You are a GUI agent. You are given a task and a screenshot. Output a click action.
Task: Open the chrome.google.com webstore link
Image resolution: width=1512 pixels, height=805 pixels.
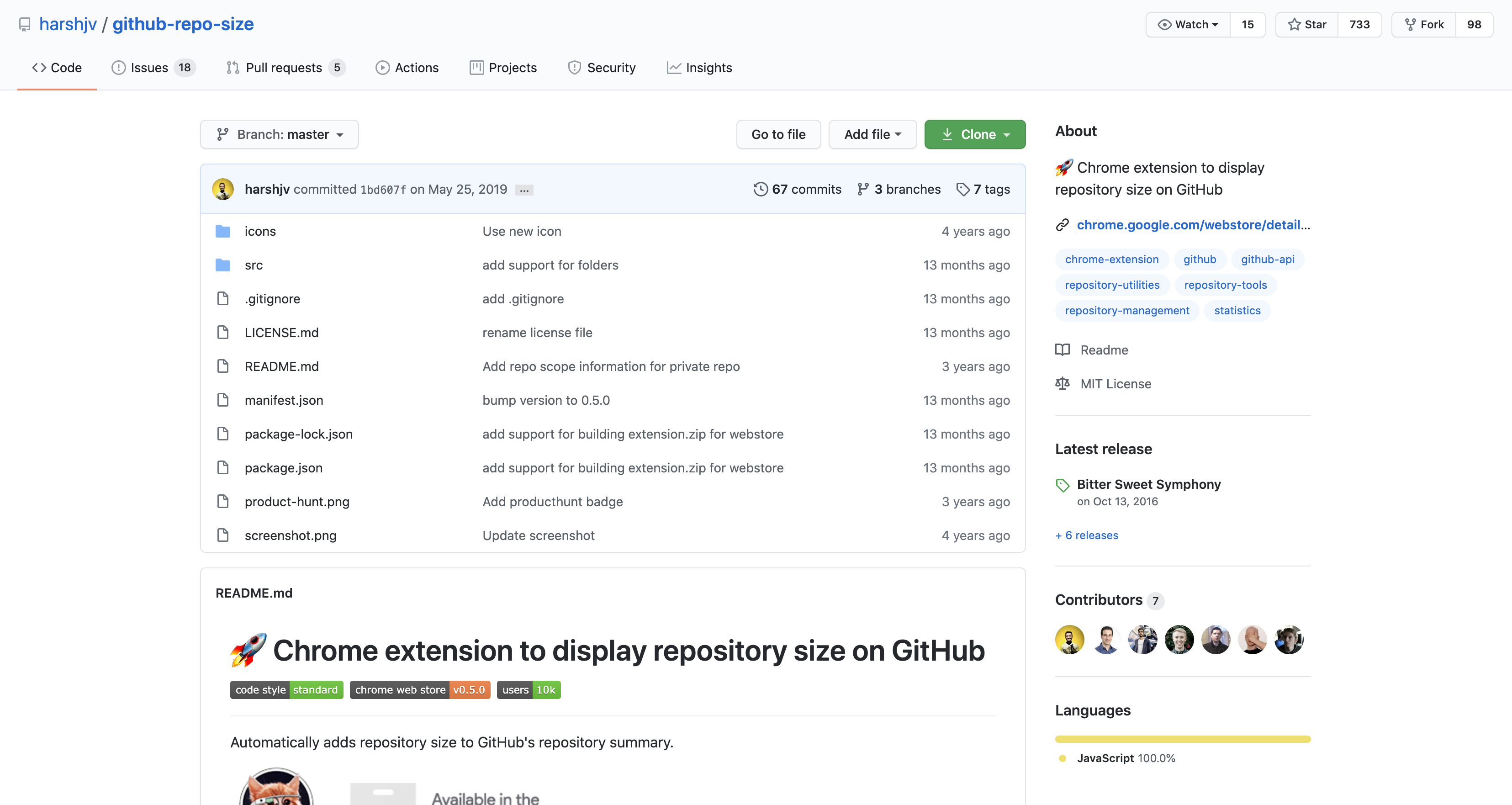[1193, 225]
